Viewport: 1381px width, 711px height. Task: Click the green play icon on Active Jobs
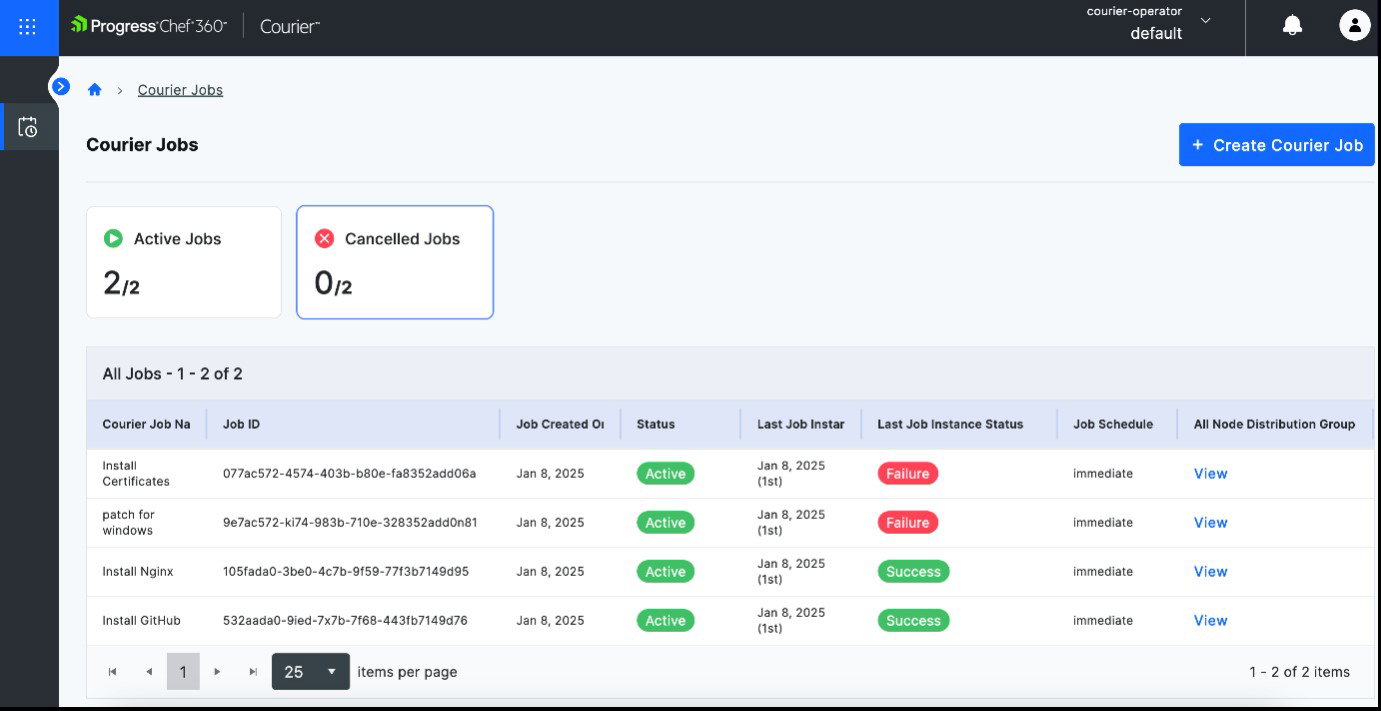click(115, 238)
